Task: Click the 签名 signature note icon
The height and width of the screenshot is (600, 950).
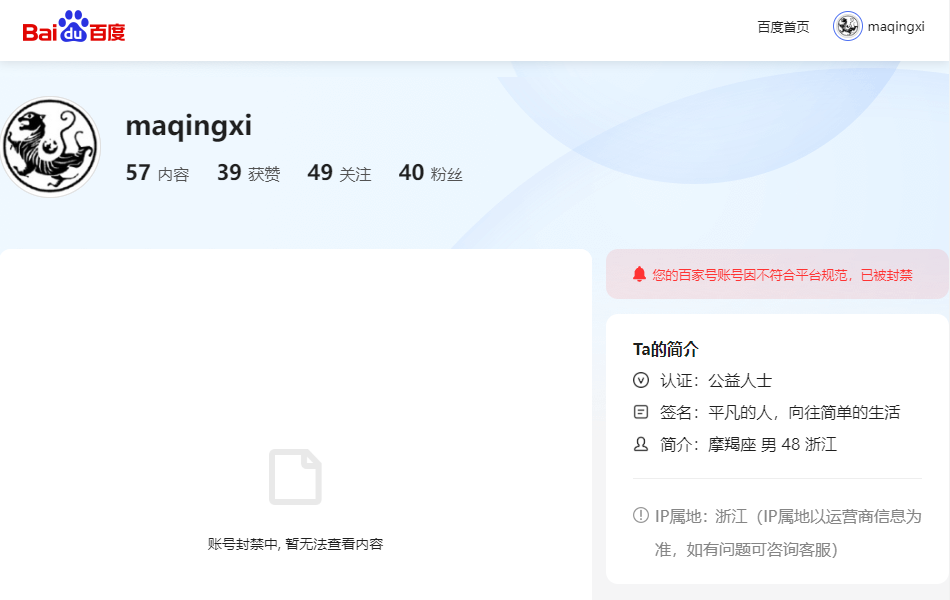Action: coord(641,412)
